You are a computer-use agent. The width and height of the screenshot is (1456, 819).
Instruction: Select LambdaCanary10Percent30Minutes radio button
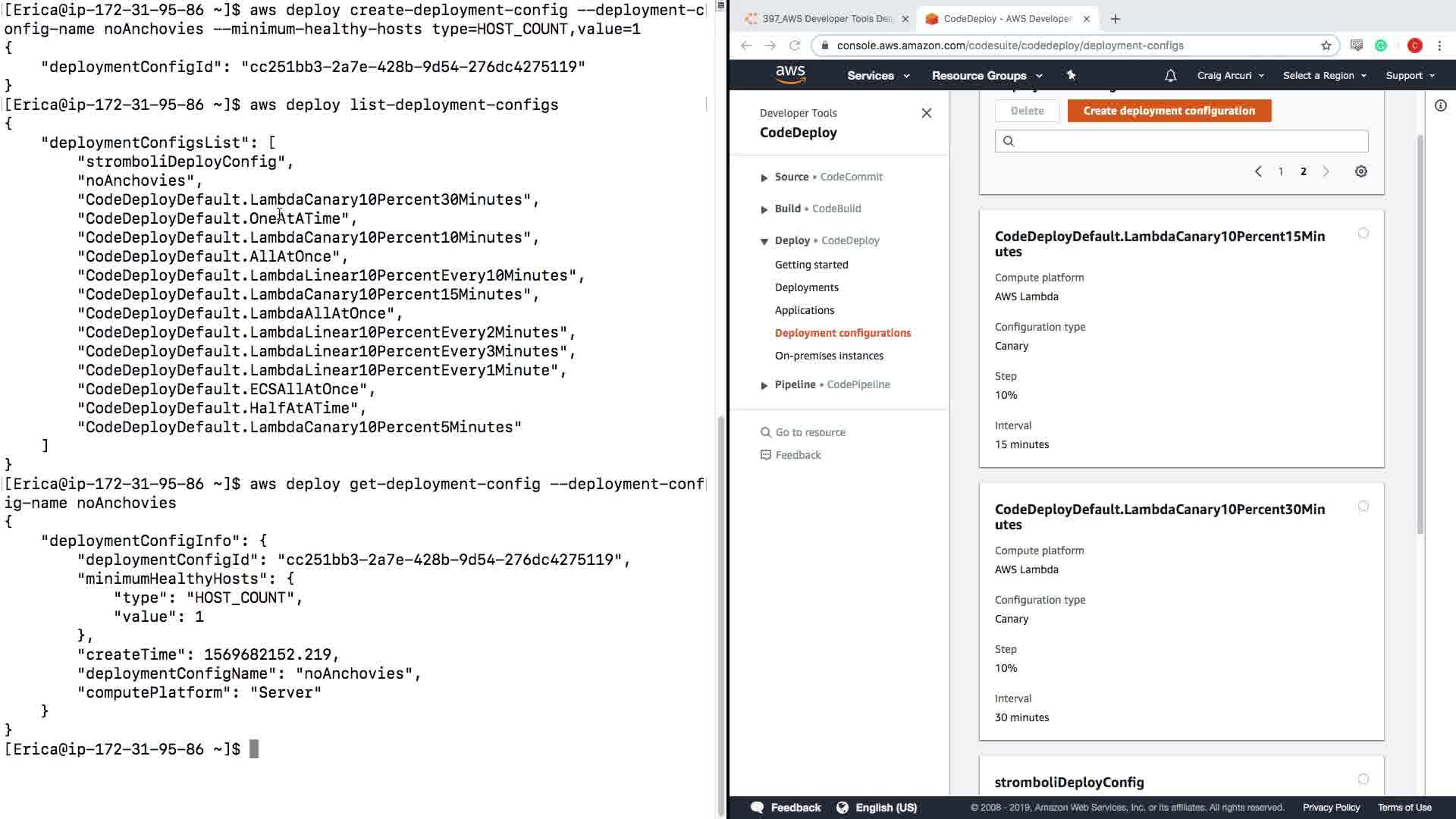pyautogui.click(x=1363, y=507)
